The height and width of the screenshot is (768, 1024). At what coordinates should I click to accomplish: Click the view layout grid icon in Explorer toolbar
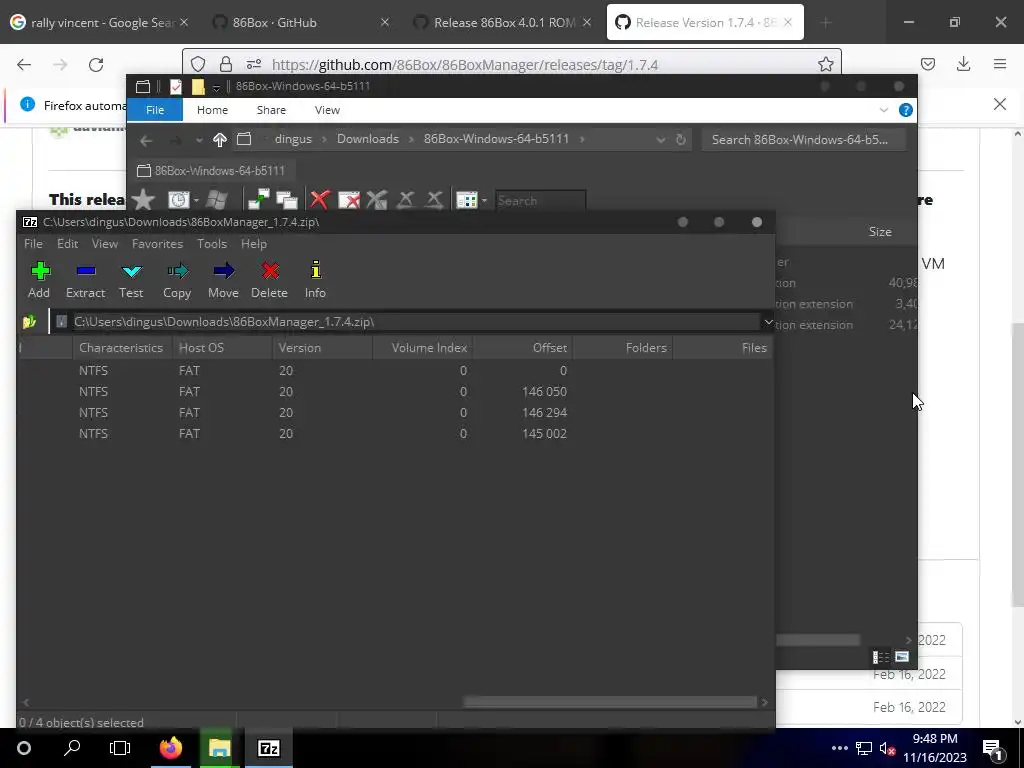coord(467,200)
